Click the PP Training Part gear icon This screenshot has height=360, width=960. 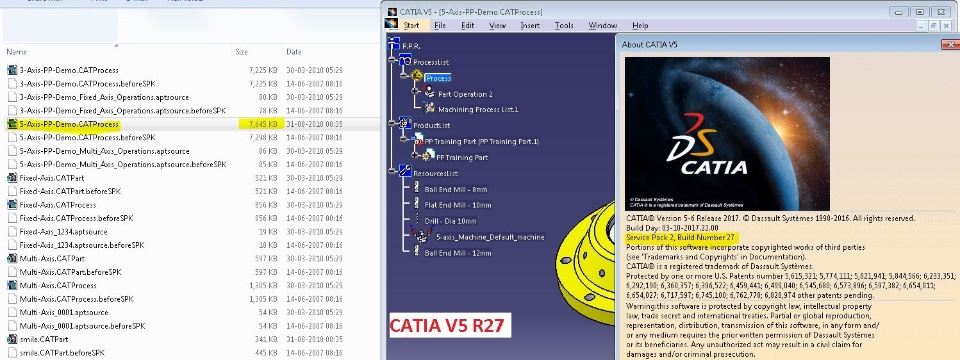(x=428, y=156)
